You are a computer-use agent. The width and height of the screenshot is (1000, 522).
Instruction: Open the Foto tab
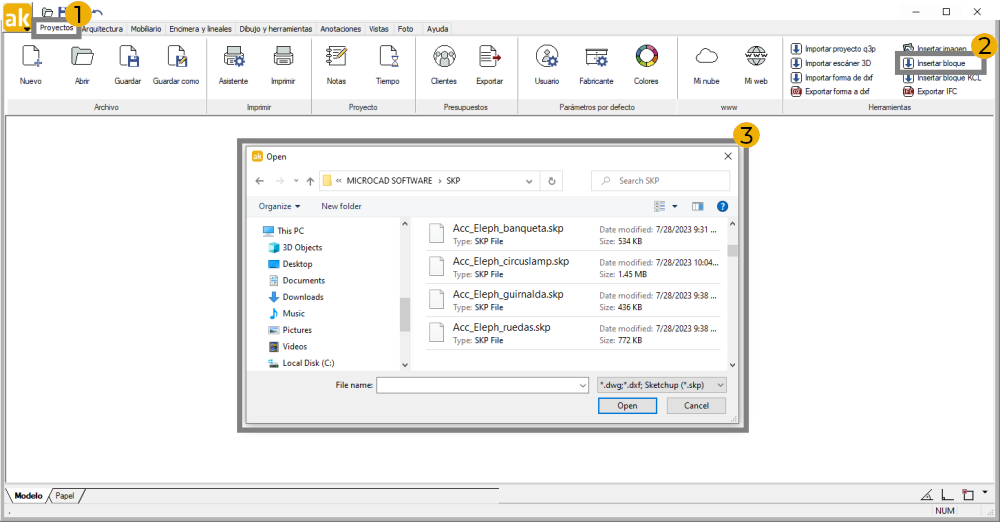pos(406,29)
